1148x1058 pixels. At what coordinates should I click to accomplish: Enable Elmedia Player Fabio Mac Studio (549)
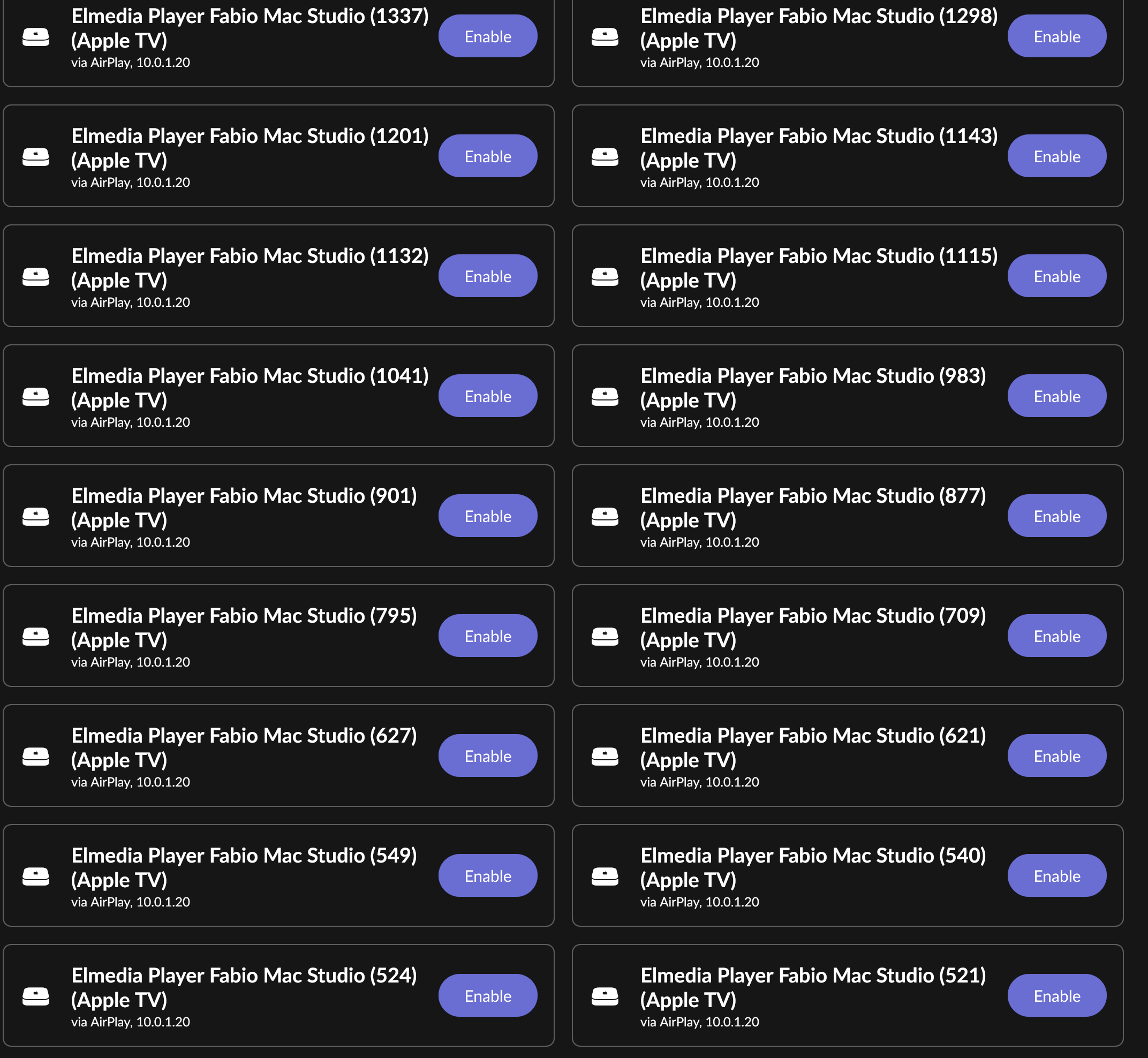click(x=488, y=875)
